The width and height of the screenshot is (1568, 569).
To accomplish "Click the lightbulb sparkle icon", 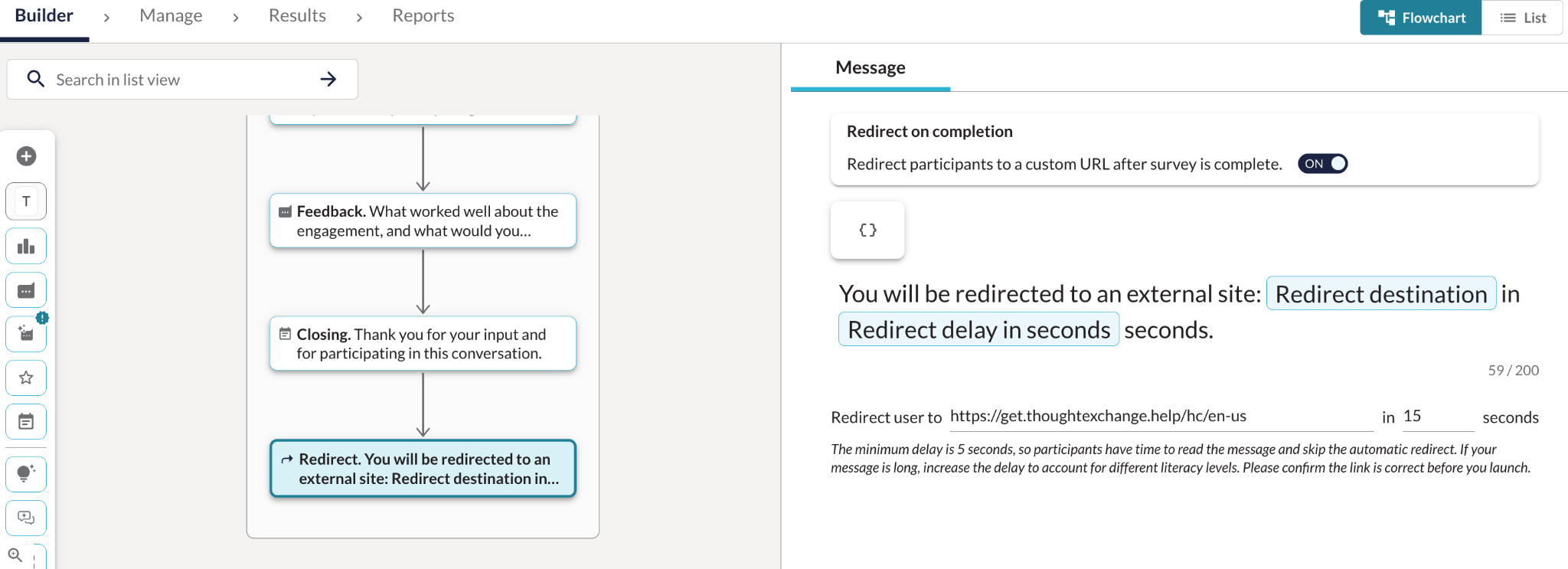I will pos(26,474).
